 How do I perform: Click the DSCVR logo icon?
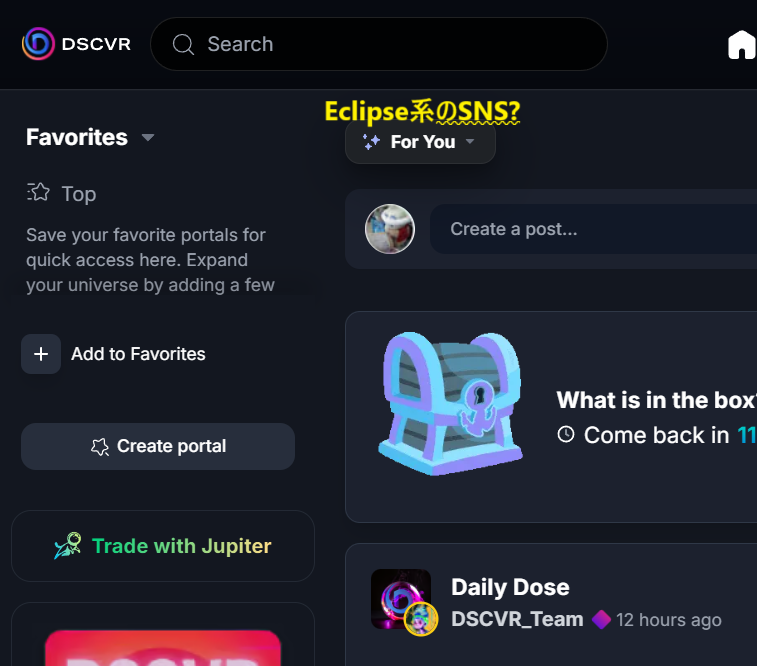[x=38, y=44]
